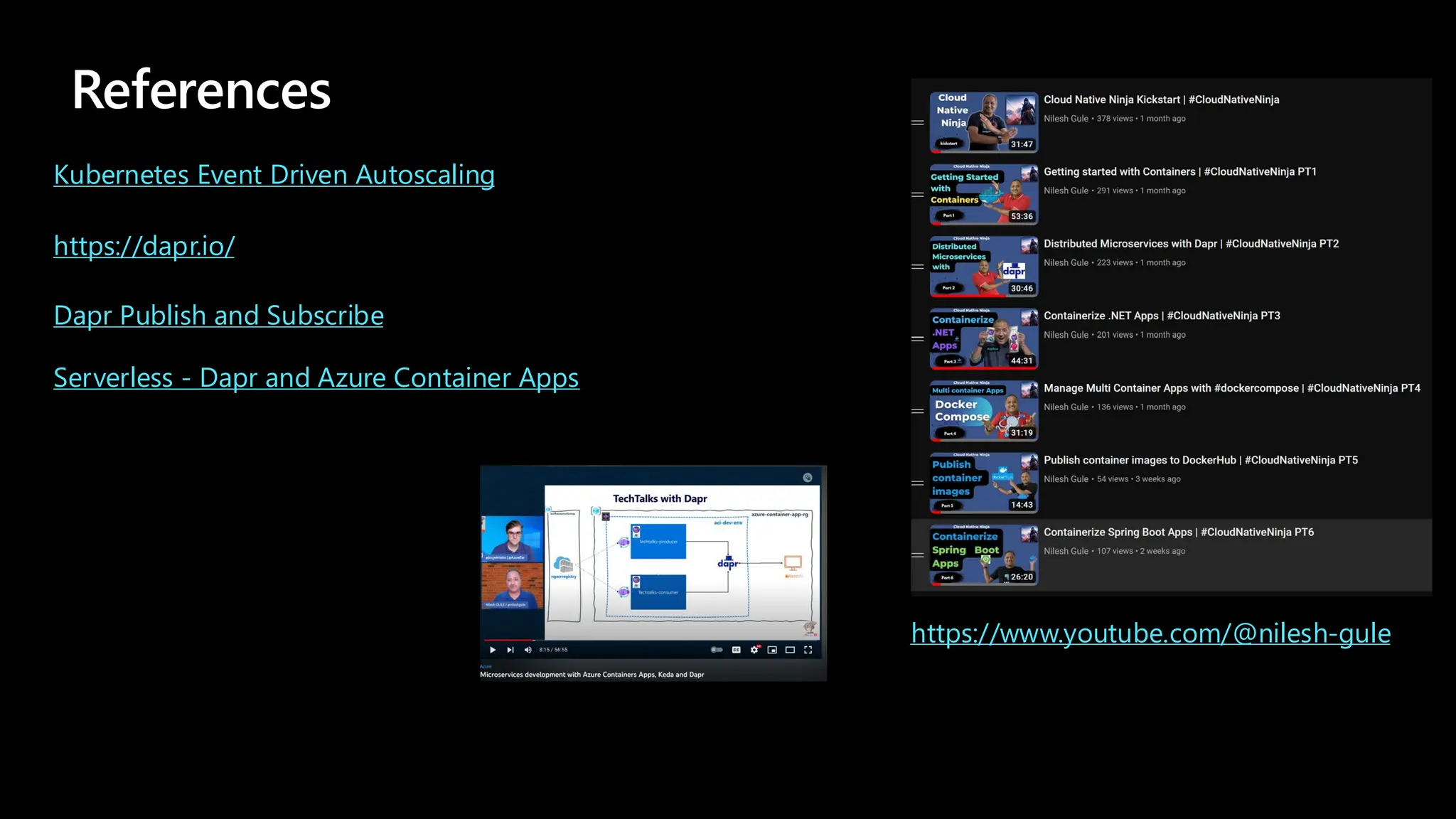
Task: Open video settings gear icon
Action: point(754,650)
